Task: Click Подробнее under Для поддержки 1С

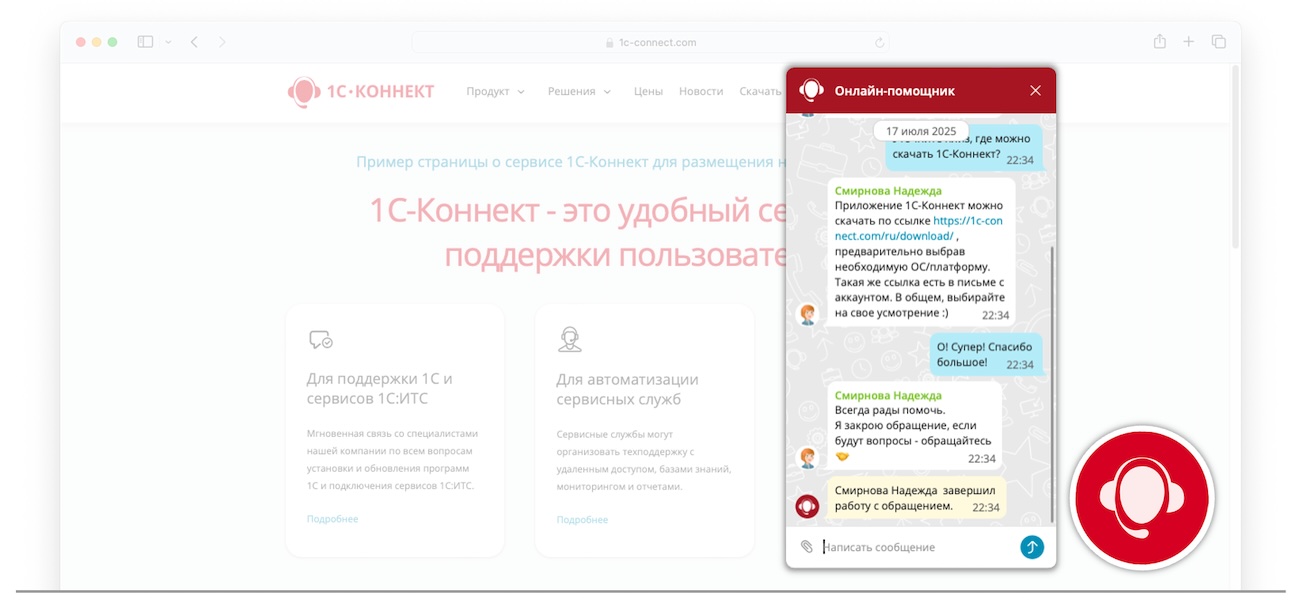Action: (x=332, y=519)
